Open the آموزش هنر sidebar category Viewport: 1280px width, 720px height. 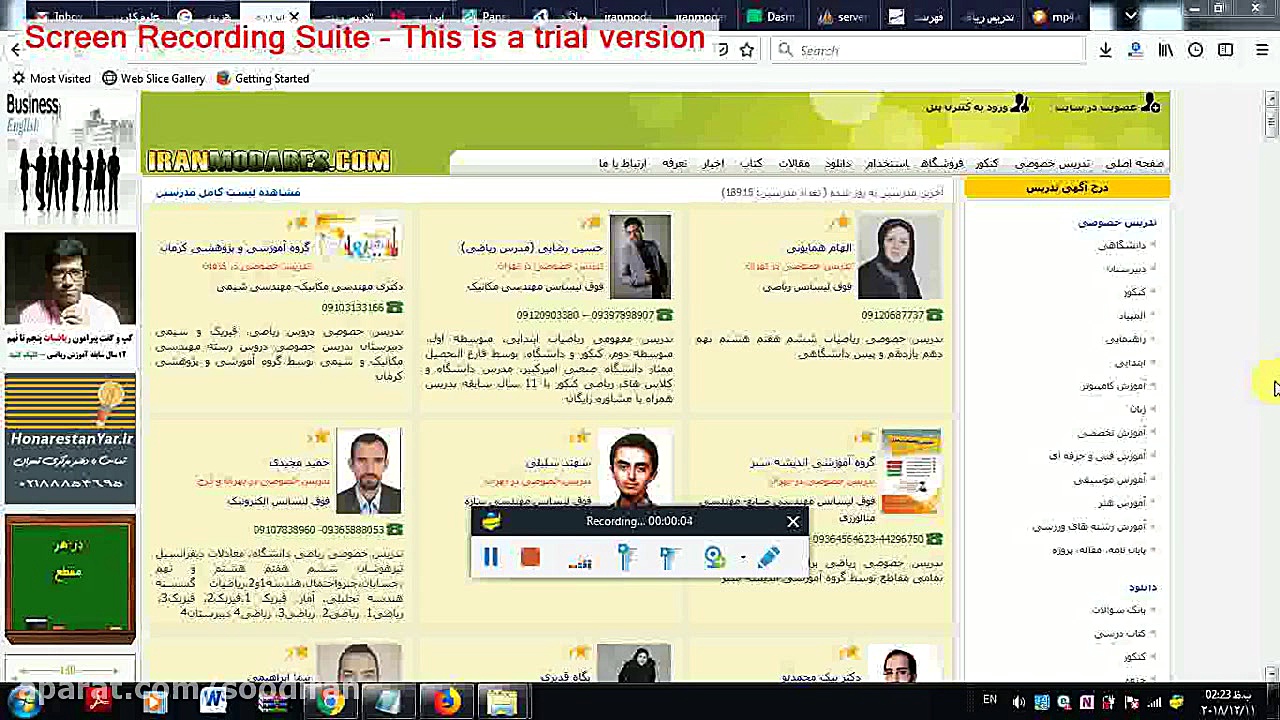click(x=1124, y=503)
